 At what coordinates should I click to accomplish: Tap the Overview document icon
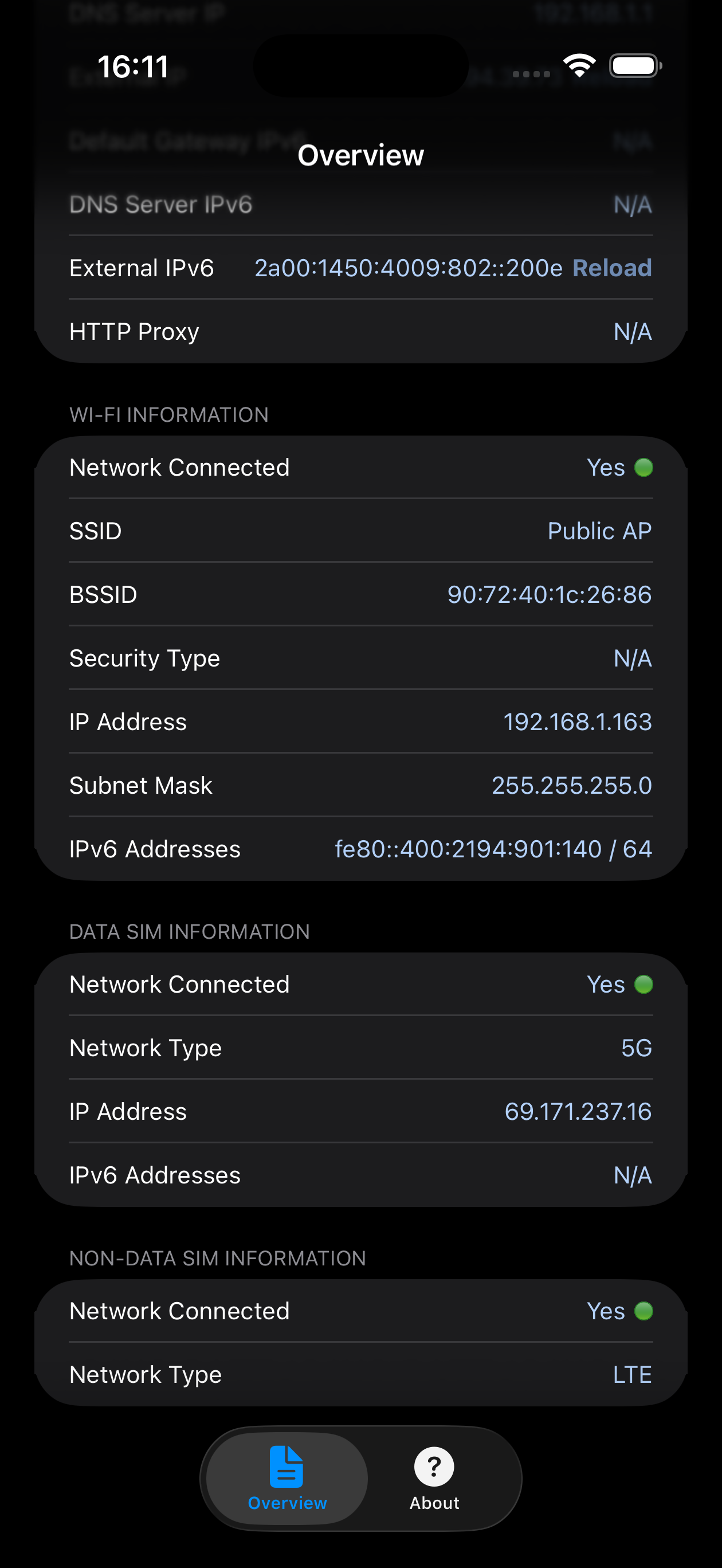[x=286, y=1466]
